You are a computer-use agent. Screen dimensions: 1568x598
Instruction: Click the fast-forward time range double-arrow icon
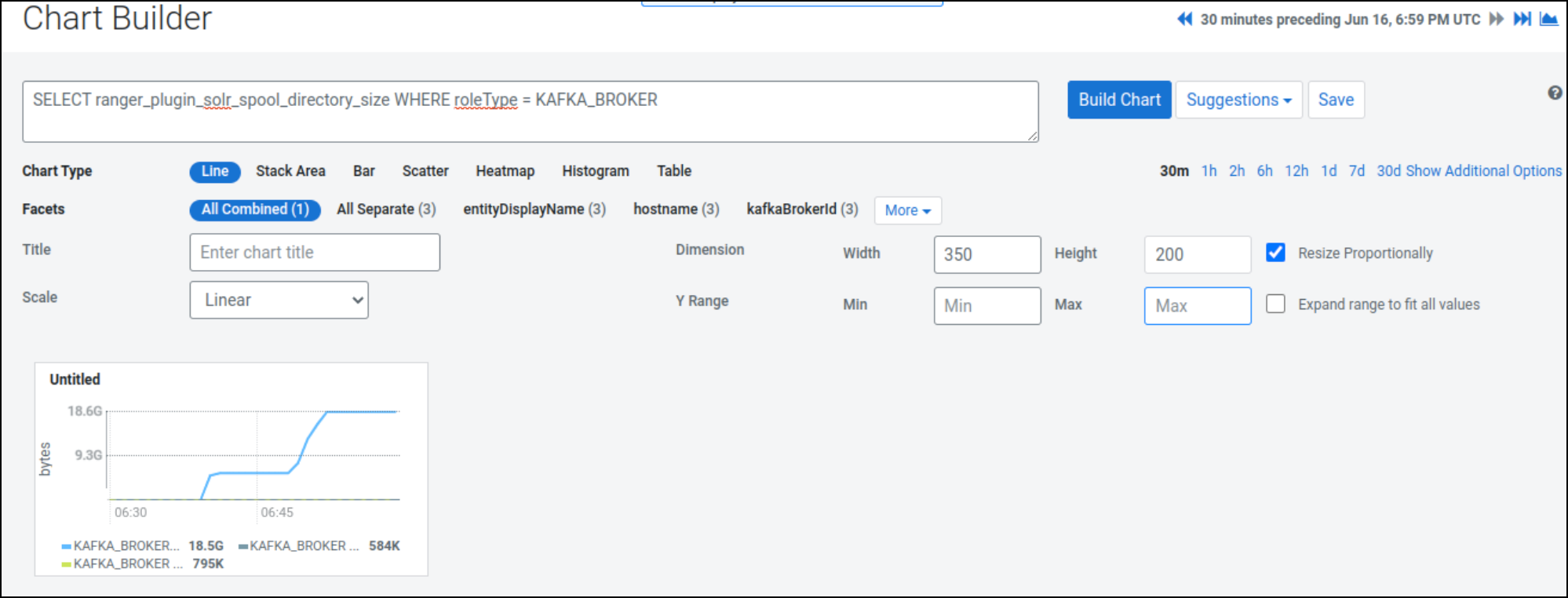[x=1497, y=19]
